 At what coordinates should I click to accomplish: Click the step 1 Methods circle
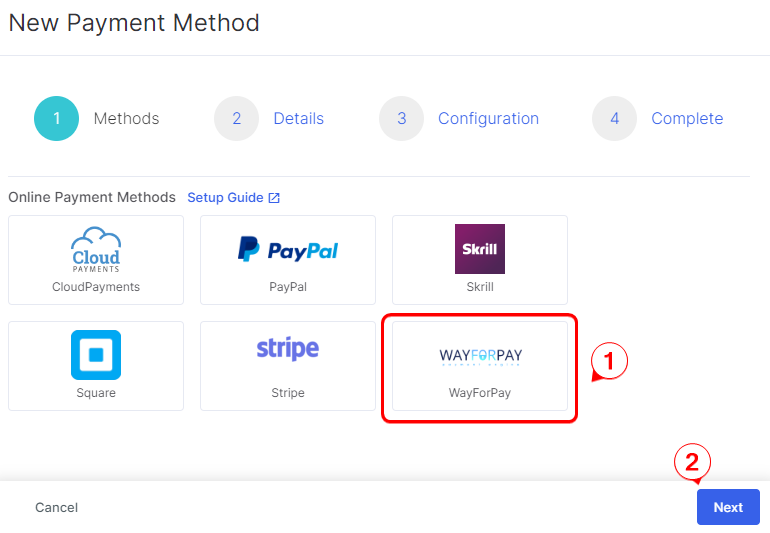56,118
